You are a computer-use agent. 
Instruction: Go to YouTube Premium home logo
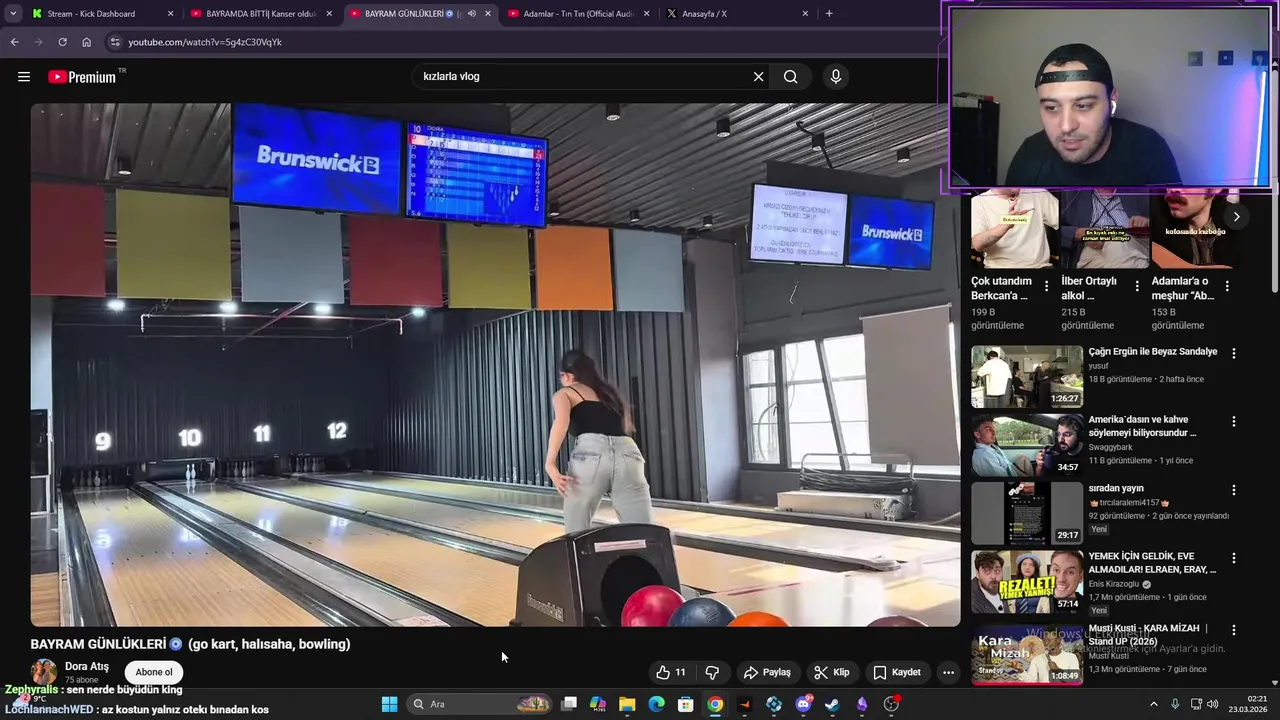[82, 77]
